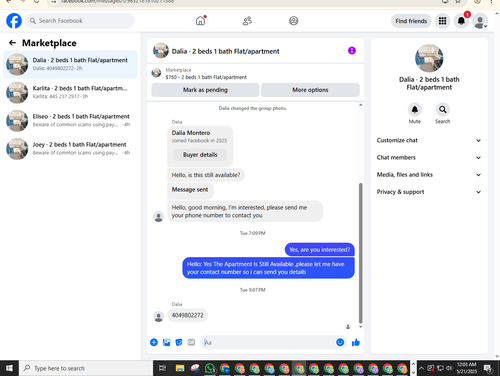This screenshot has height=376, width=500.
Task: Click the Find friends button
Action: pos(411,21)
